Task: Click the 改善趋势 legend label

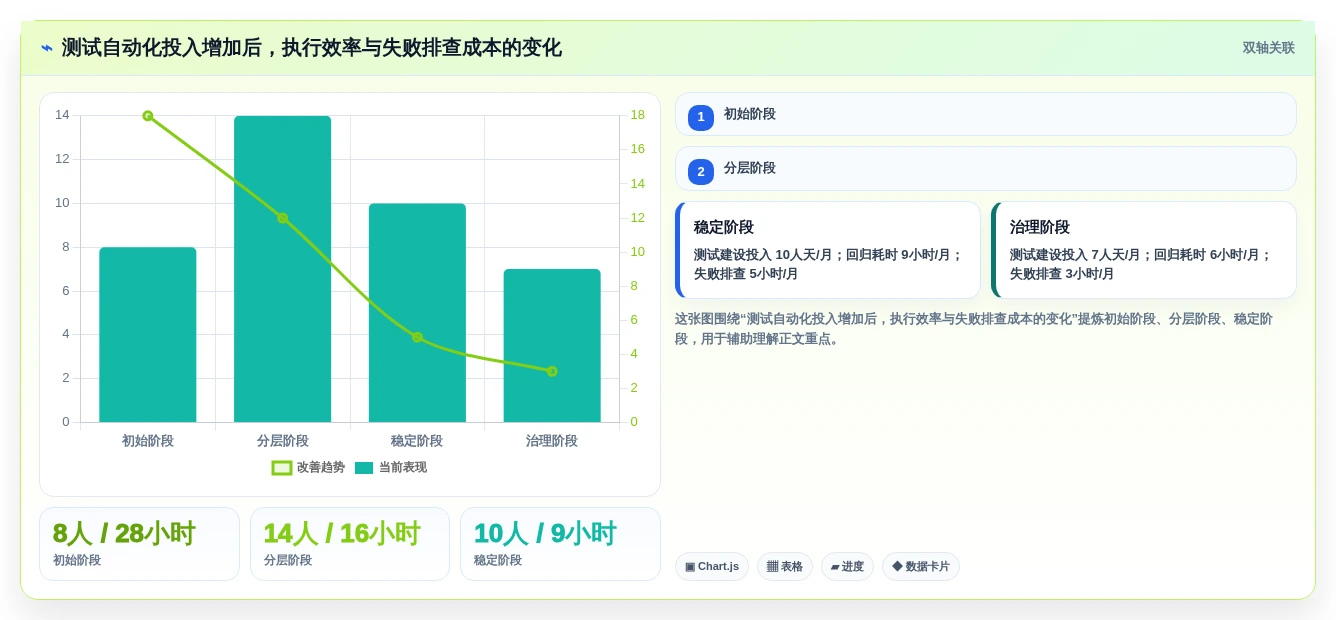Action: click(321, 467)
